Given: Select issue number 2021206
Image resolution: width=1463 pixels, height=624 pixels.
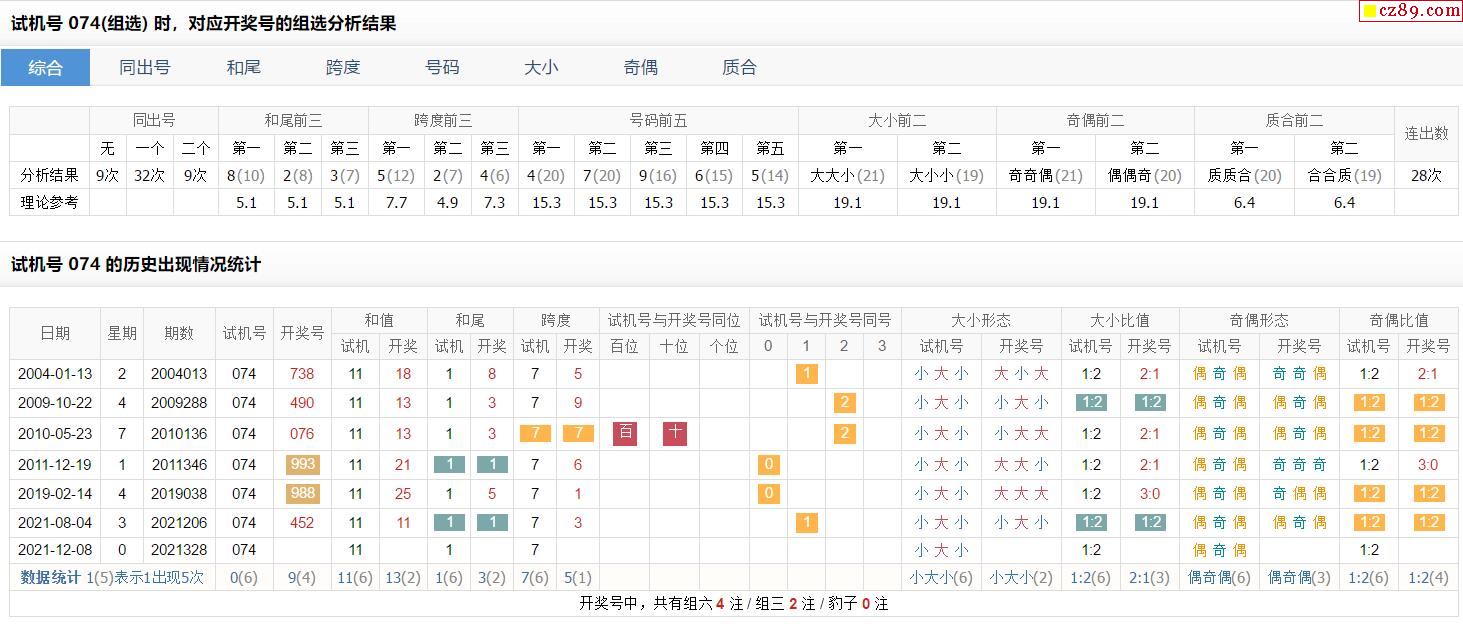Looking at the screenshot, I should pos(179,522).
